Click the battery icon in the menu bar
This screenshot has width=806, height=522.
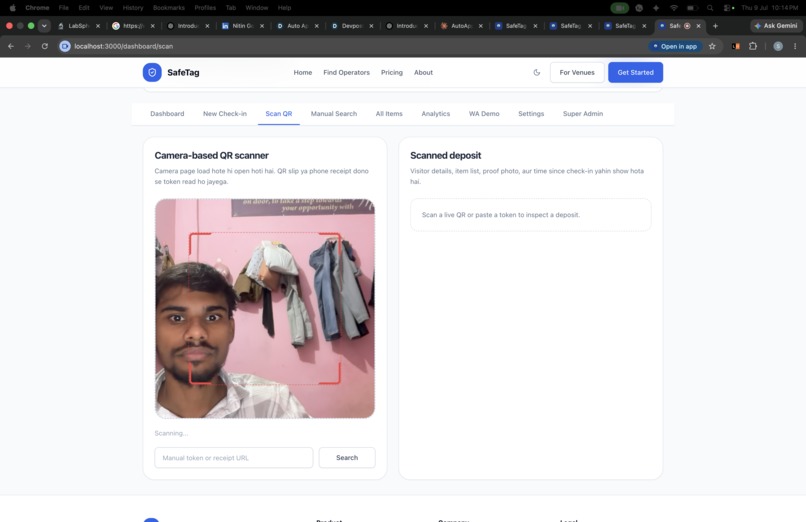coord(692,8)
